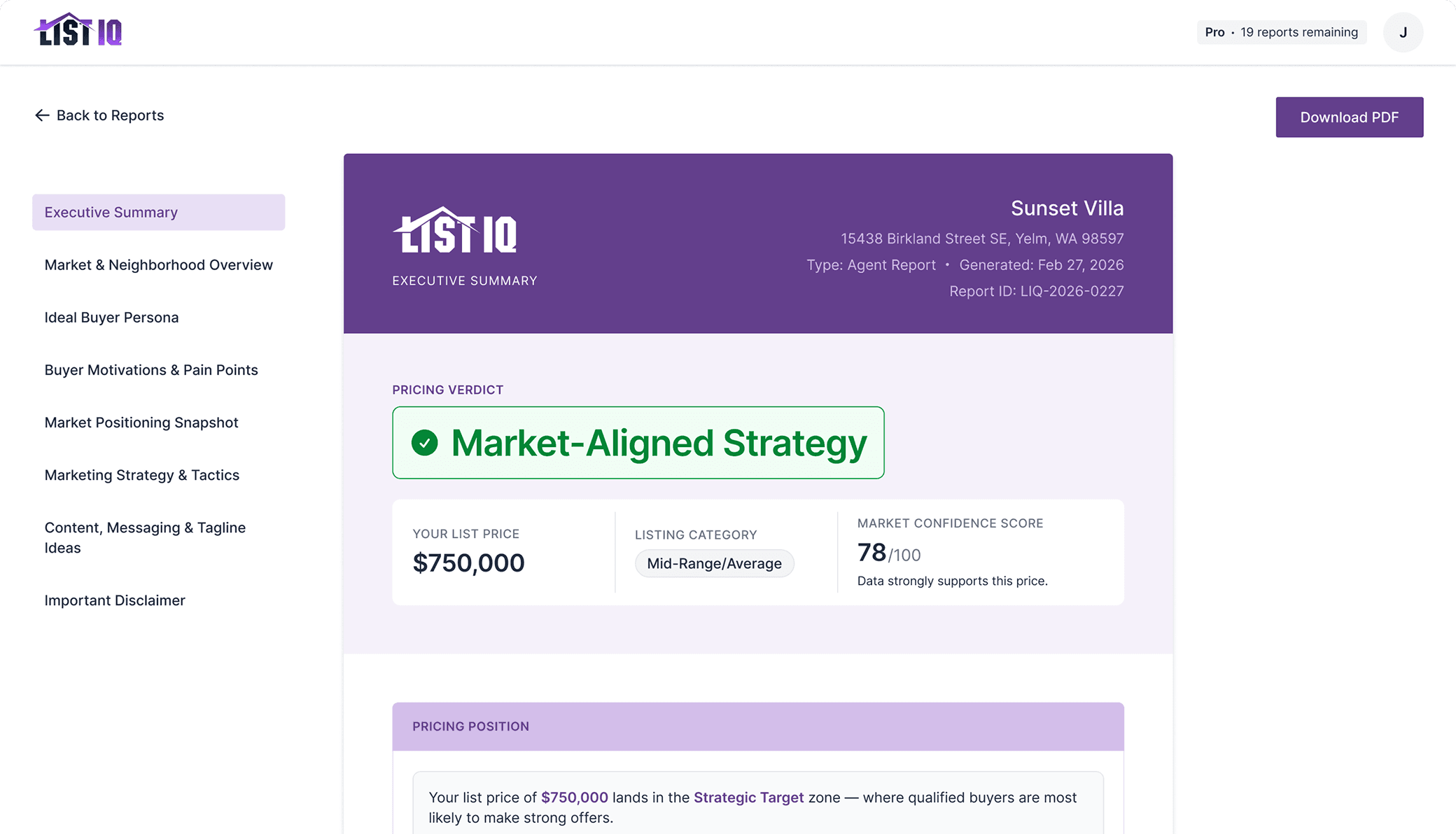
Task: Navigate using the Back to Reports link
Action: click(110, 115)
